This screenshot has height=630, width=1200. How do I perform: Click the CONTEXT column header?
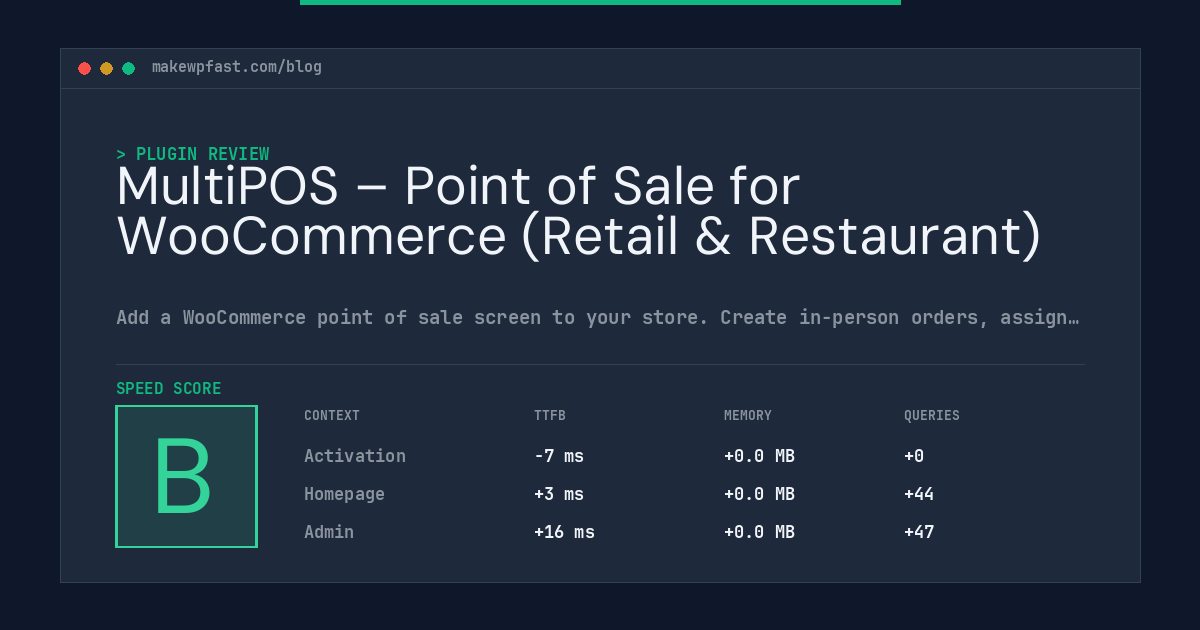332,416
